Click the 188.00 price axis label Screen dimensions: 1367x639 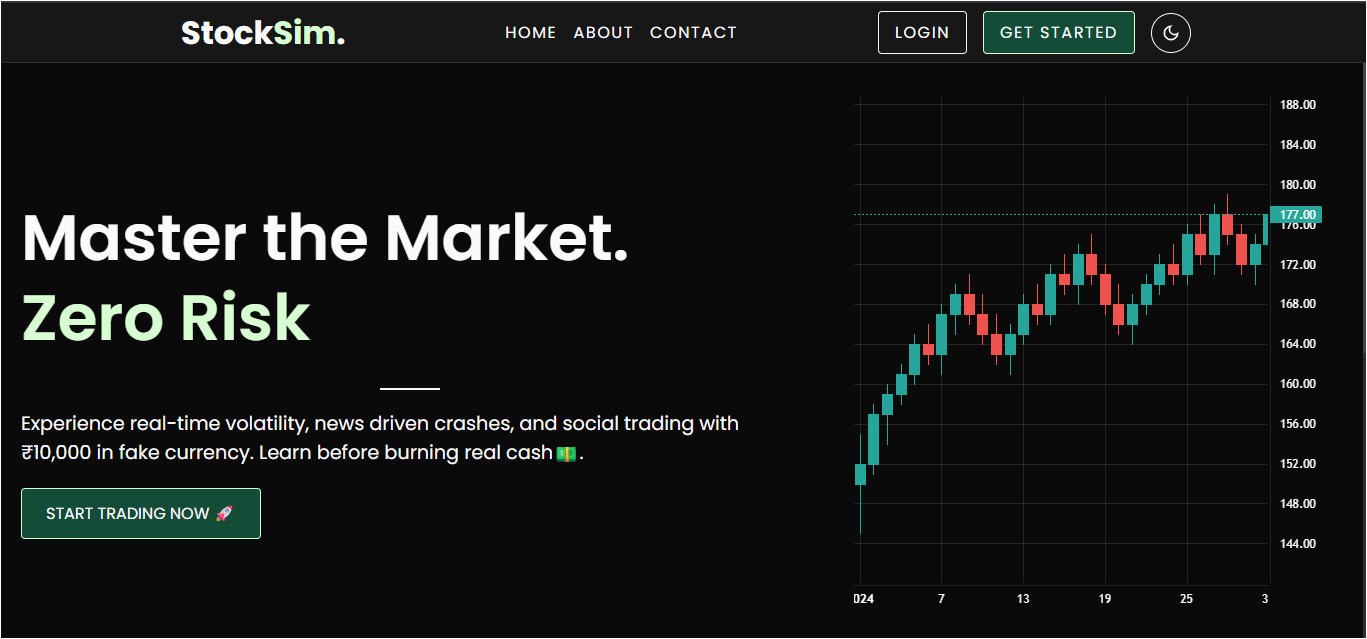[1297, 105]
